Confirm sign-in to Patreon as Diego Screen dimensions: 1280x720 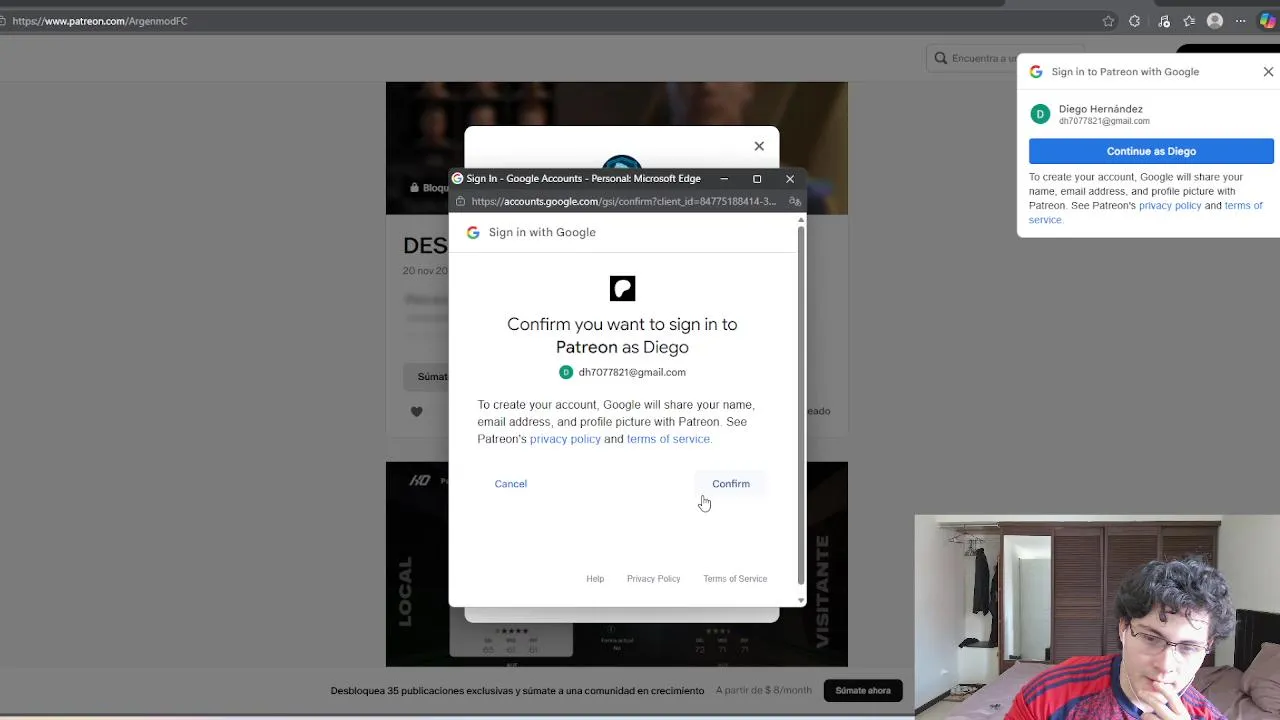click(x=731, y=484)
